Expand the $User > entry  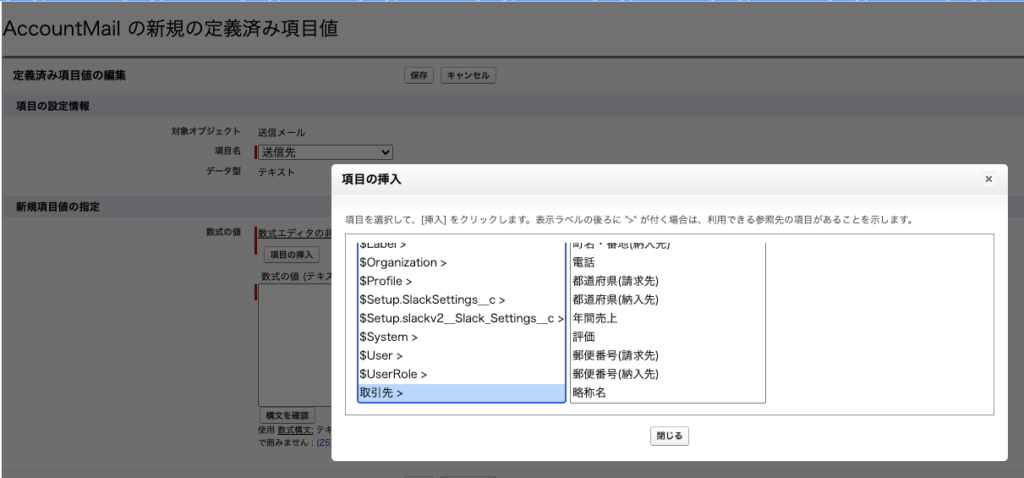(x=461, y=356)
